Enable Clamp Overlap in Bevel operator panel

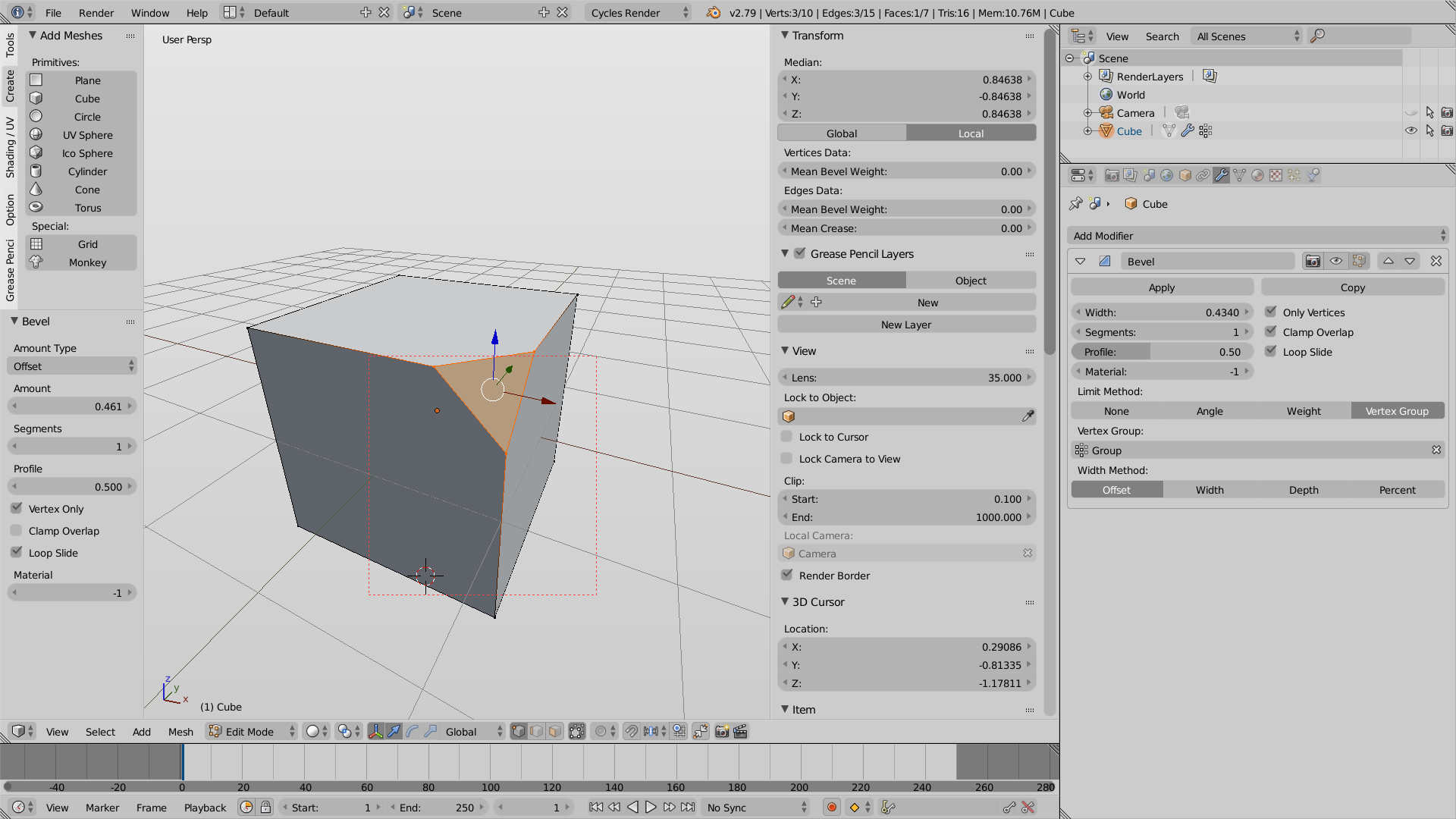[17, 530]
